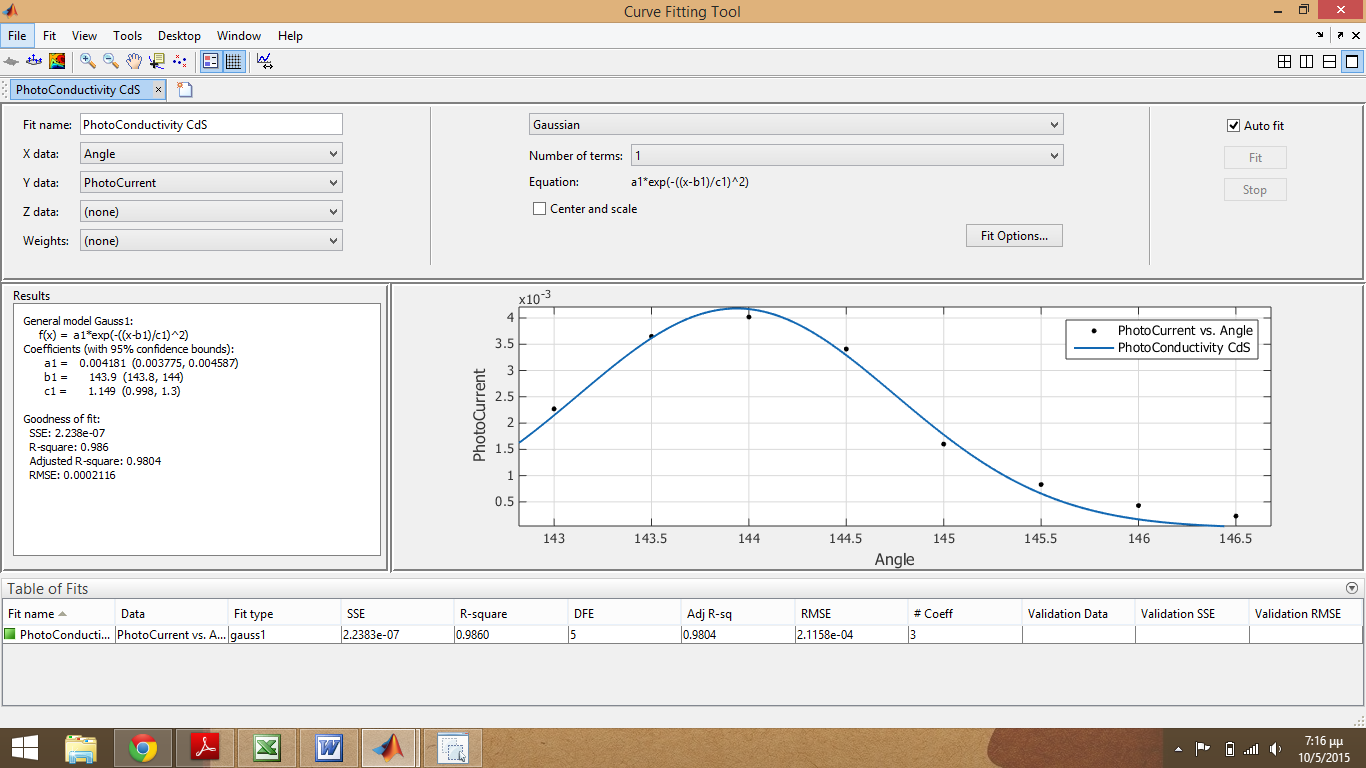Open the Number of terms dropdown
This screenshot has height=768, width=1366.
click(847, 156)
